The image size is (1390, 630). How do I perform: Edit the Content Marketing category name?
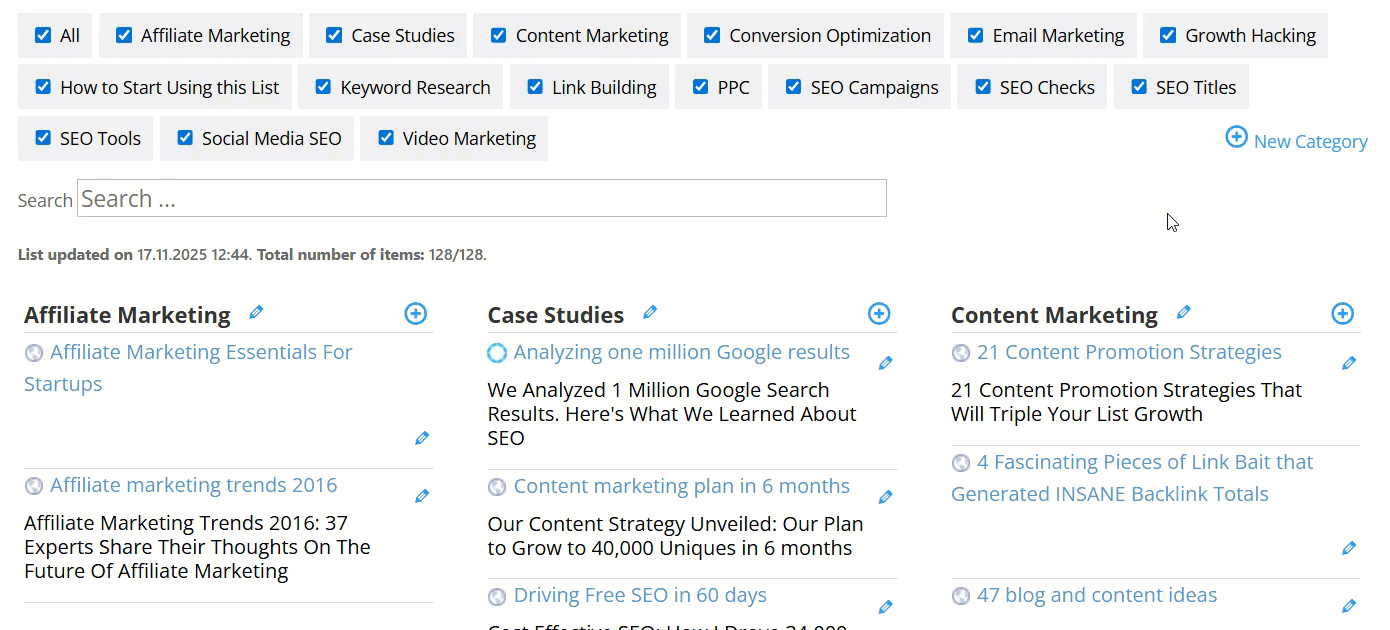(x=1184, y=313)
